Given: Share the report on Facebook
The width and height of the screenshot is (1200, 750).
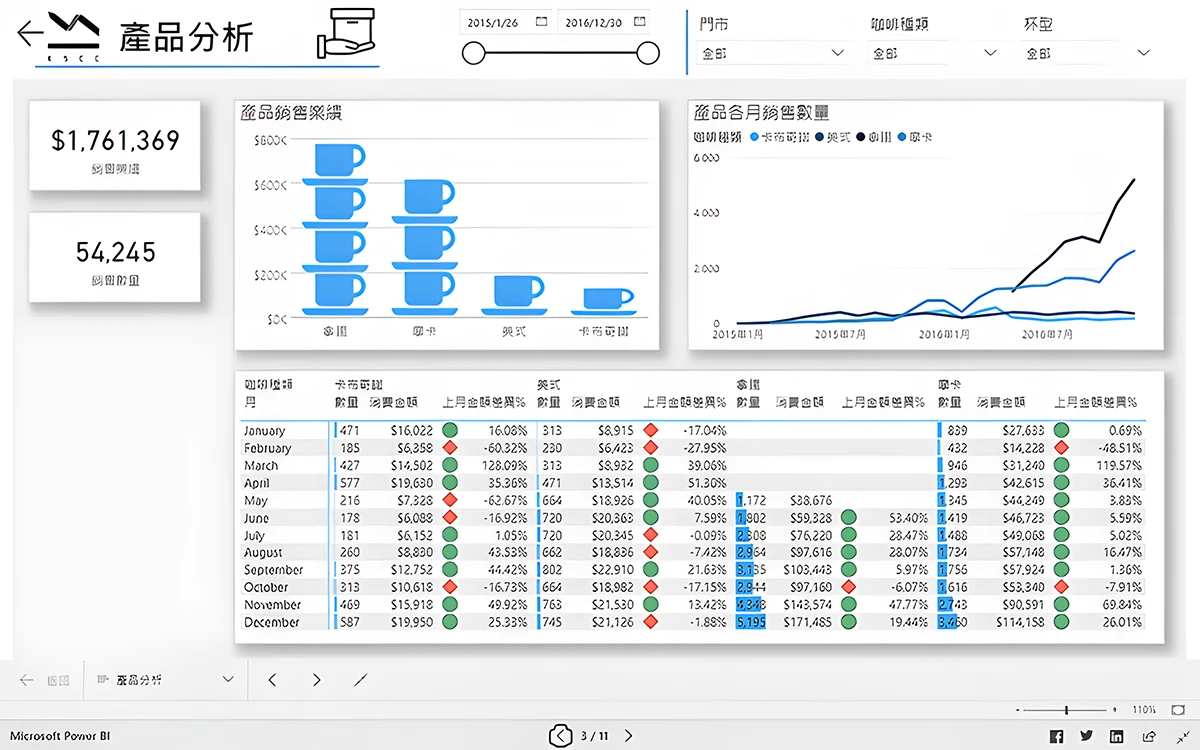Looking at the screenshot, I should click(1056, 736).
